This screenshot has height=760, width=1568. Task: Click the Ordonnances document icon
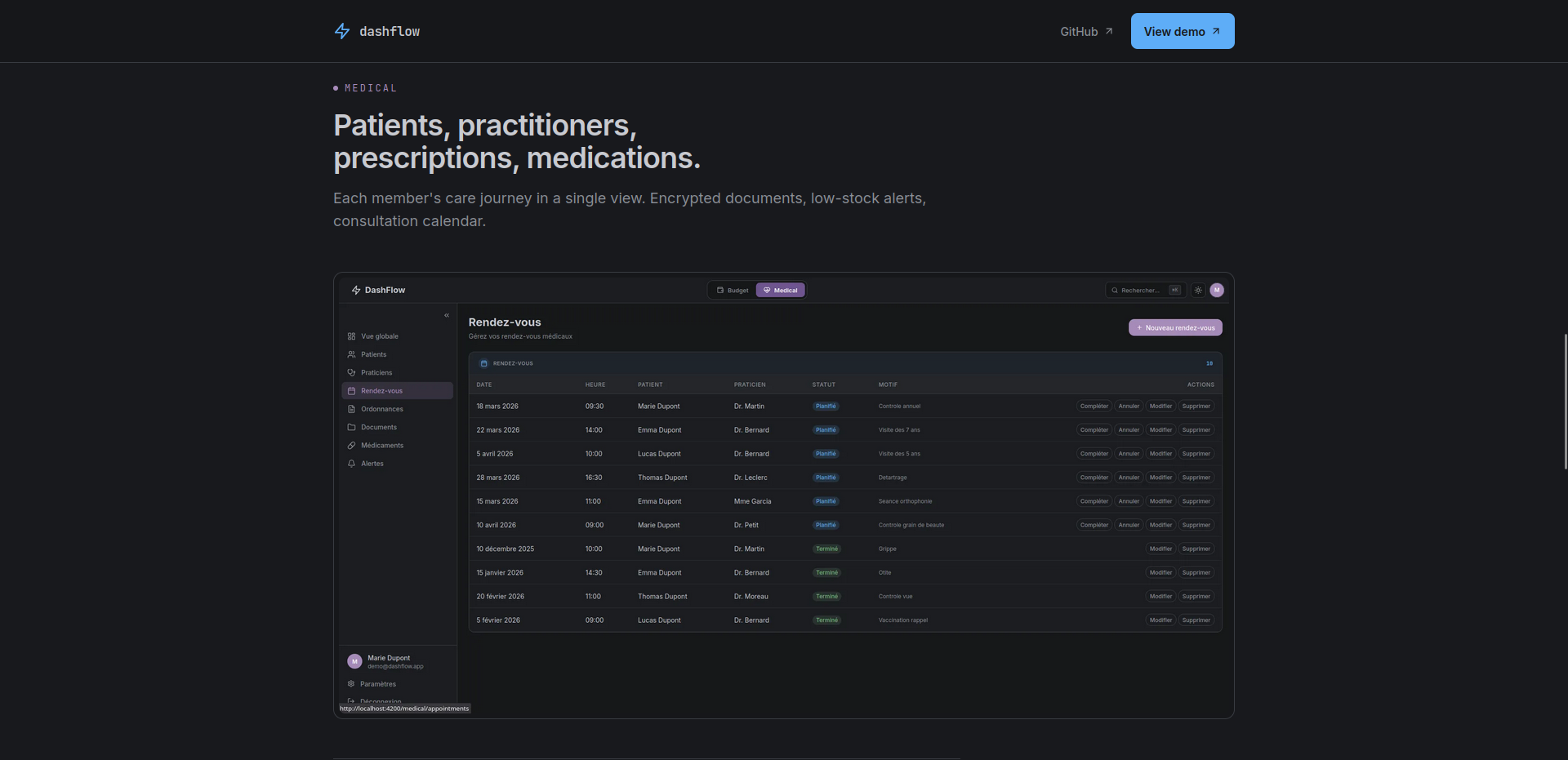[x=351, y=409]
